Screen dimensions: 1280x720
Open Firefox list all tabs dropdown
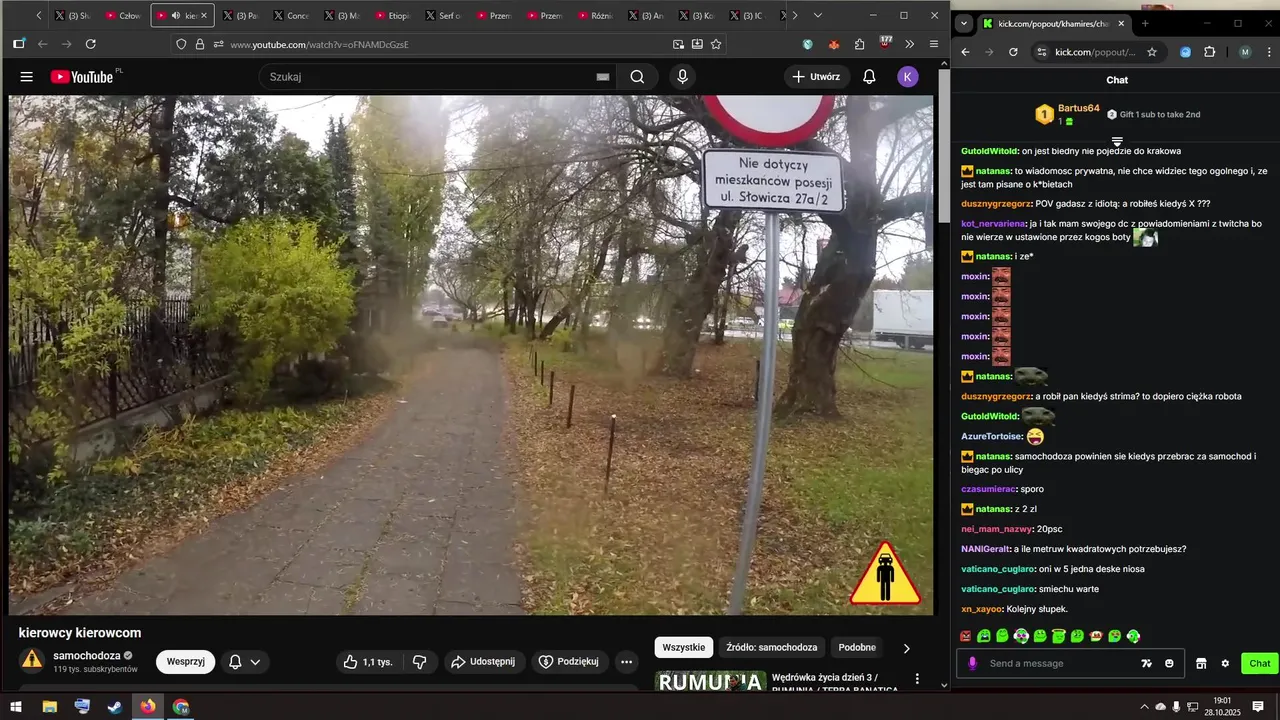click(818, 15)
